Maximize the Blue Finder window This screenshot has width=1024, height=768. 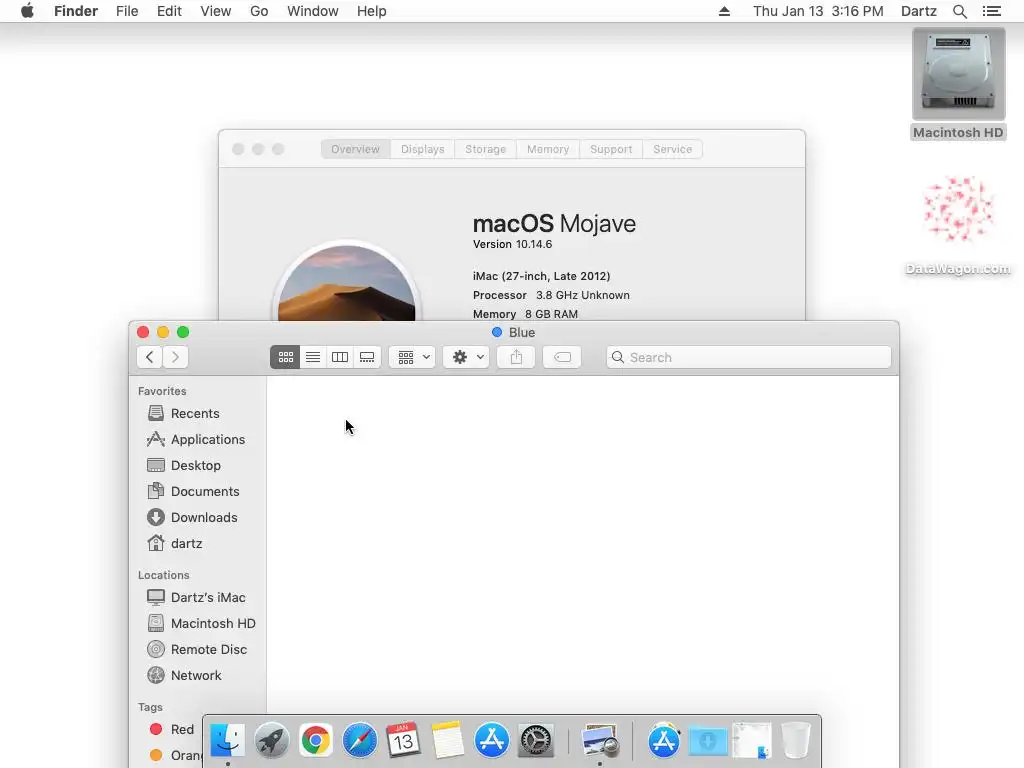click(184, 332)
